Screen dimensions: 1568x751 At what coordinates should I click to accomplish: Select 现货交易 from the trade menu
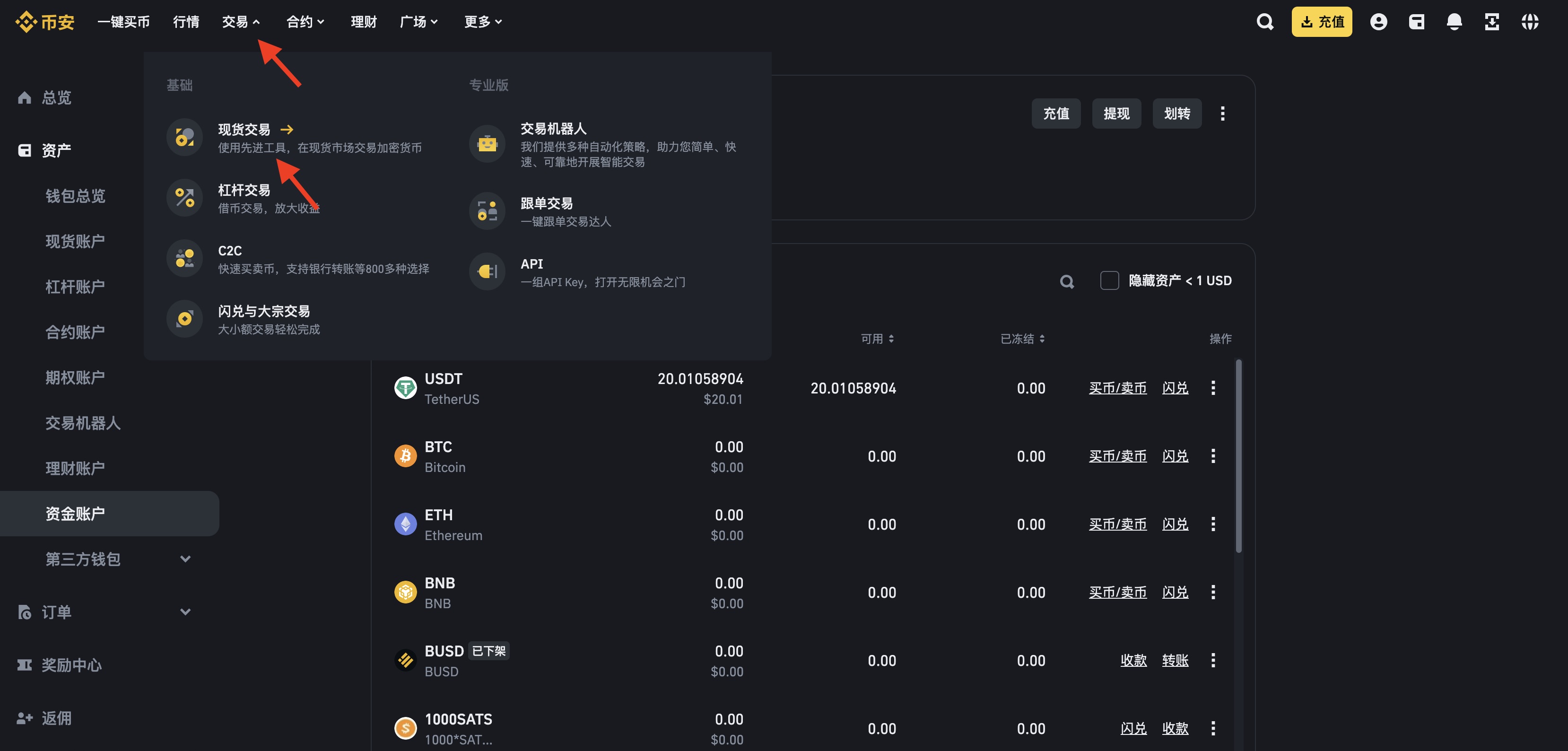pyautogui.click(x=244, y=130)
